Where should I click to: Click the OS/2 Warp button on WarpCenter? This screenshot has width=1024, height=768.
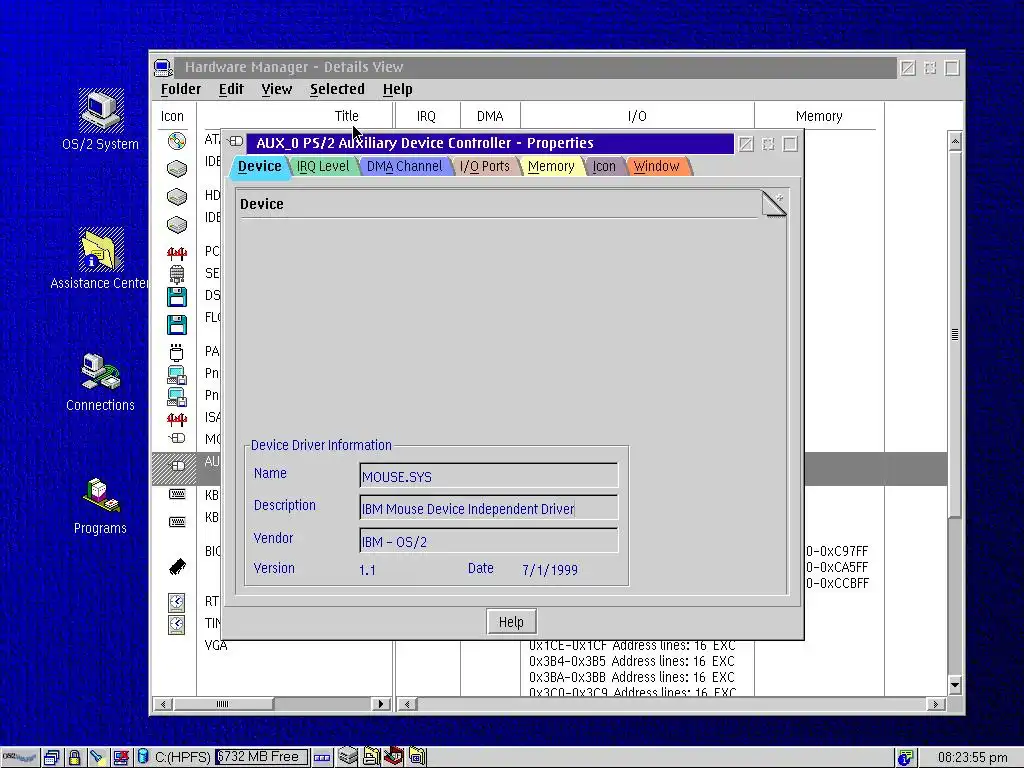20,758
